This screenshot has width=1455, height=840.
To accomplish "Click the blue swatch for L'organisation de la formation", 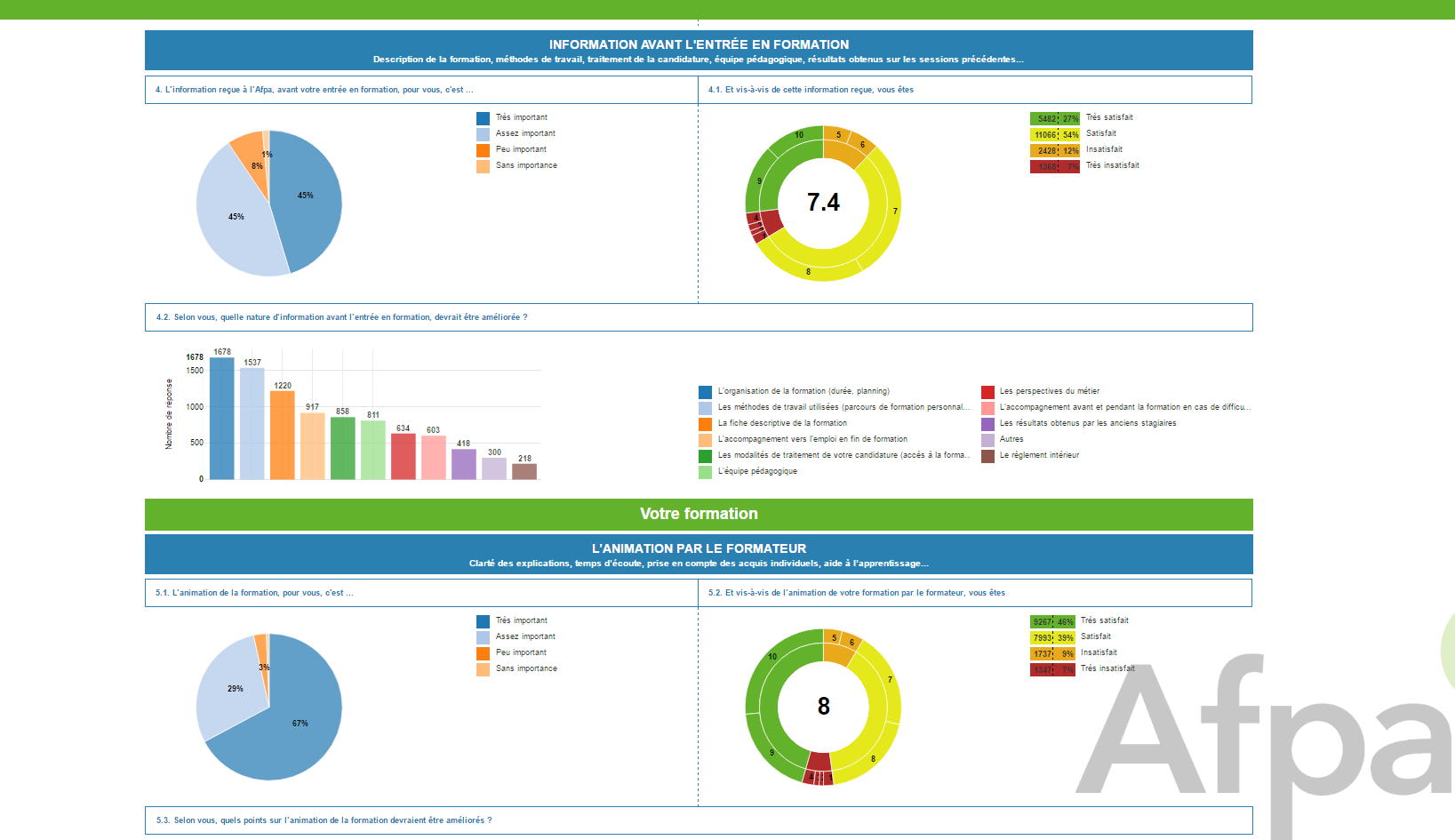I will click(705, 392).
